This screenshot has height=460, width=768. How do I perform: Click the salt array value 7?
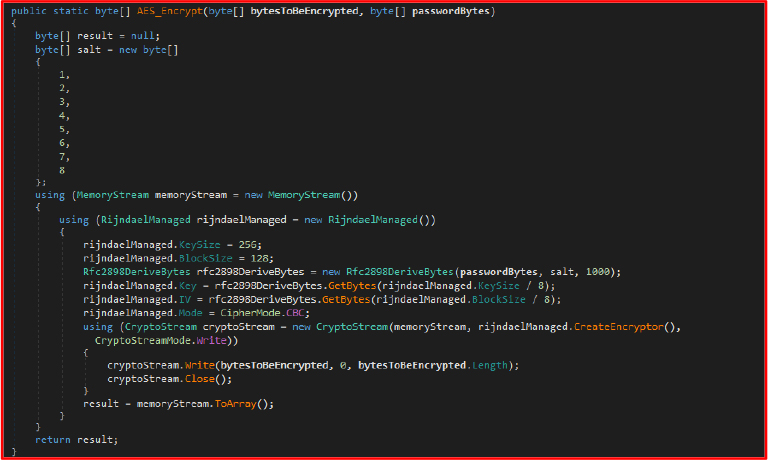[x=62, y=157]
